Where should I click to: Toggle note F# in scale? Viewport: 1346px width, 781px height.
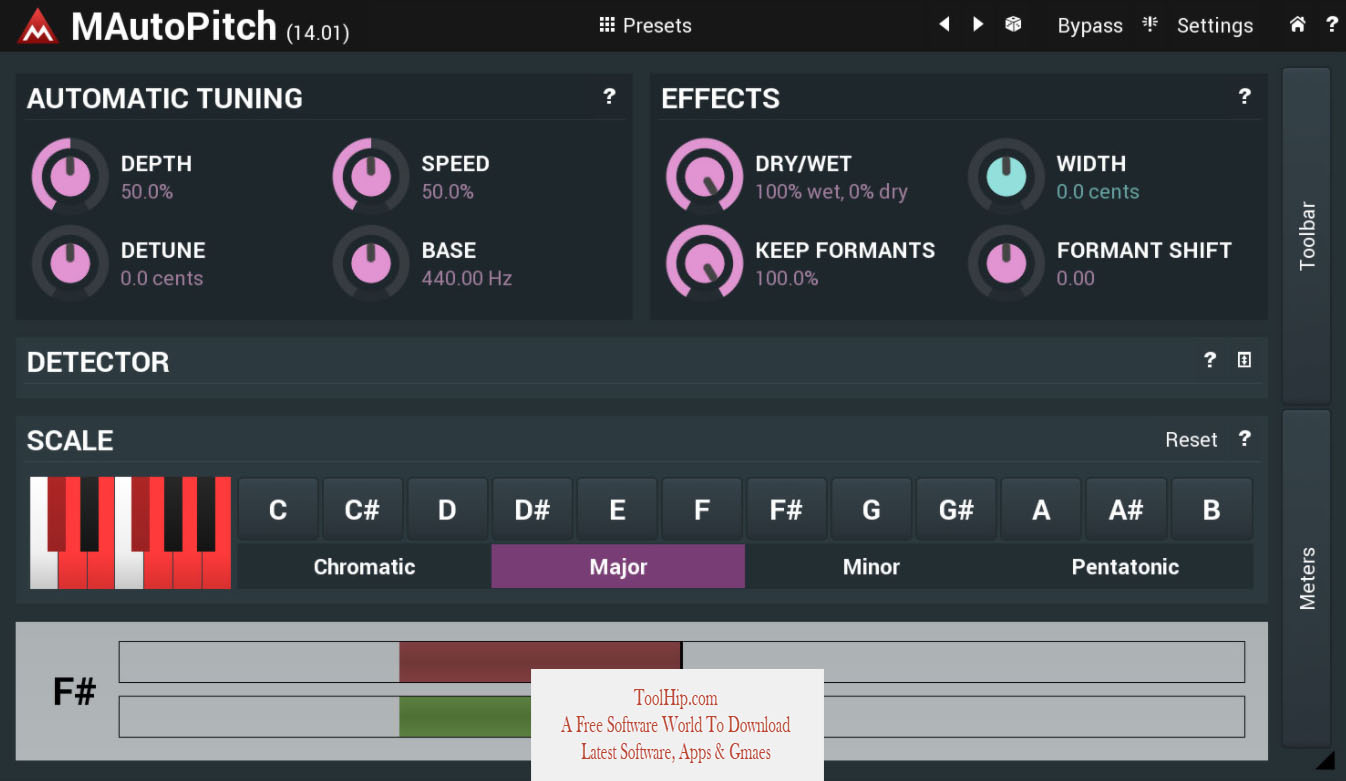(786, 510)
